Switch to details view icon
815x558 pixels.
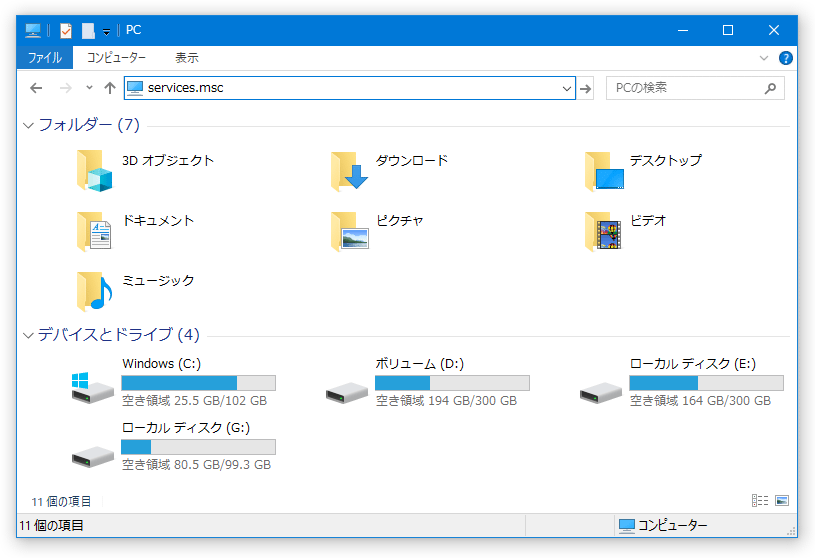click(760, 500)
